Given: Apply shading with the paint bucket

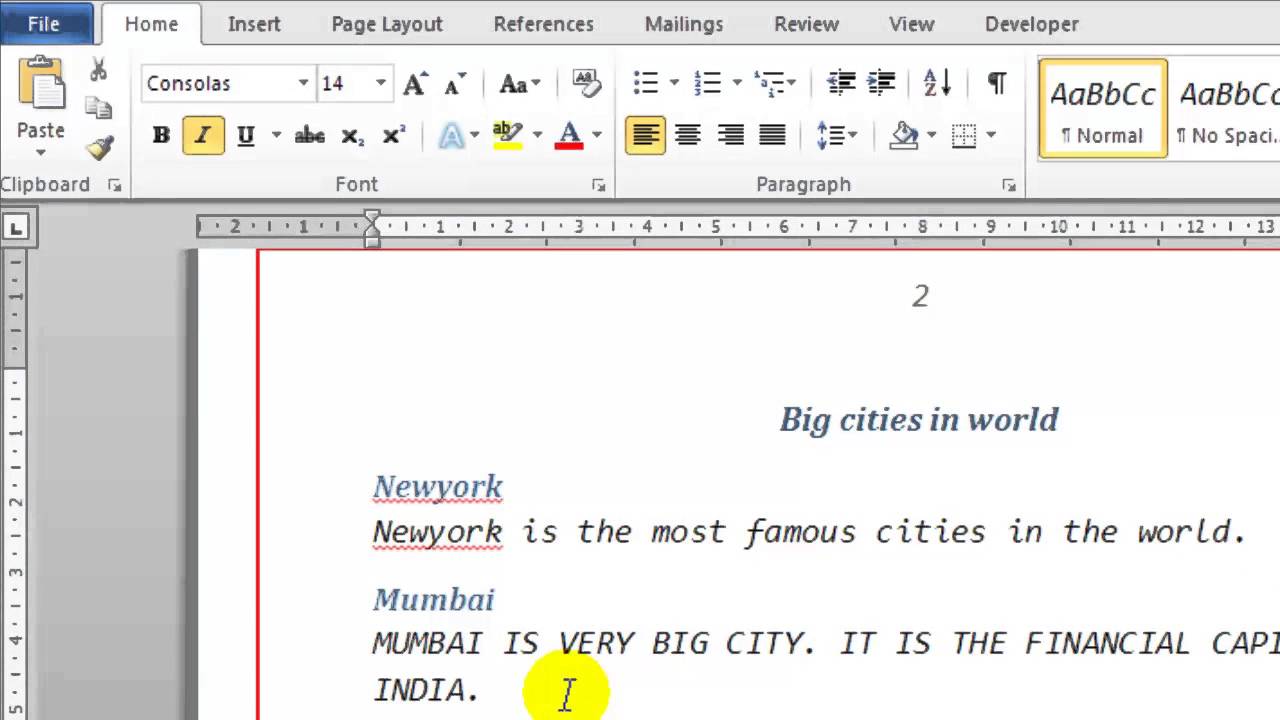Looking at the screenshot, I should [904, 135].
